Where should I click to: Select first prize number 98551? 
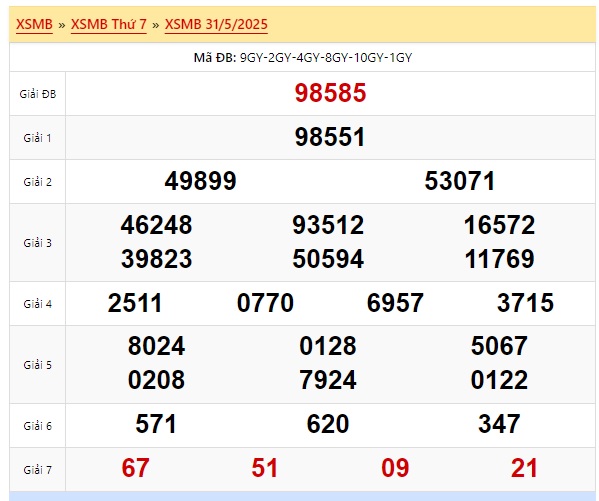click(330, 137)
